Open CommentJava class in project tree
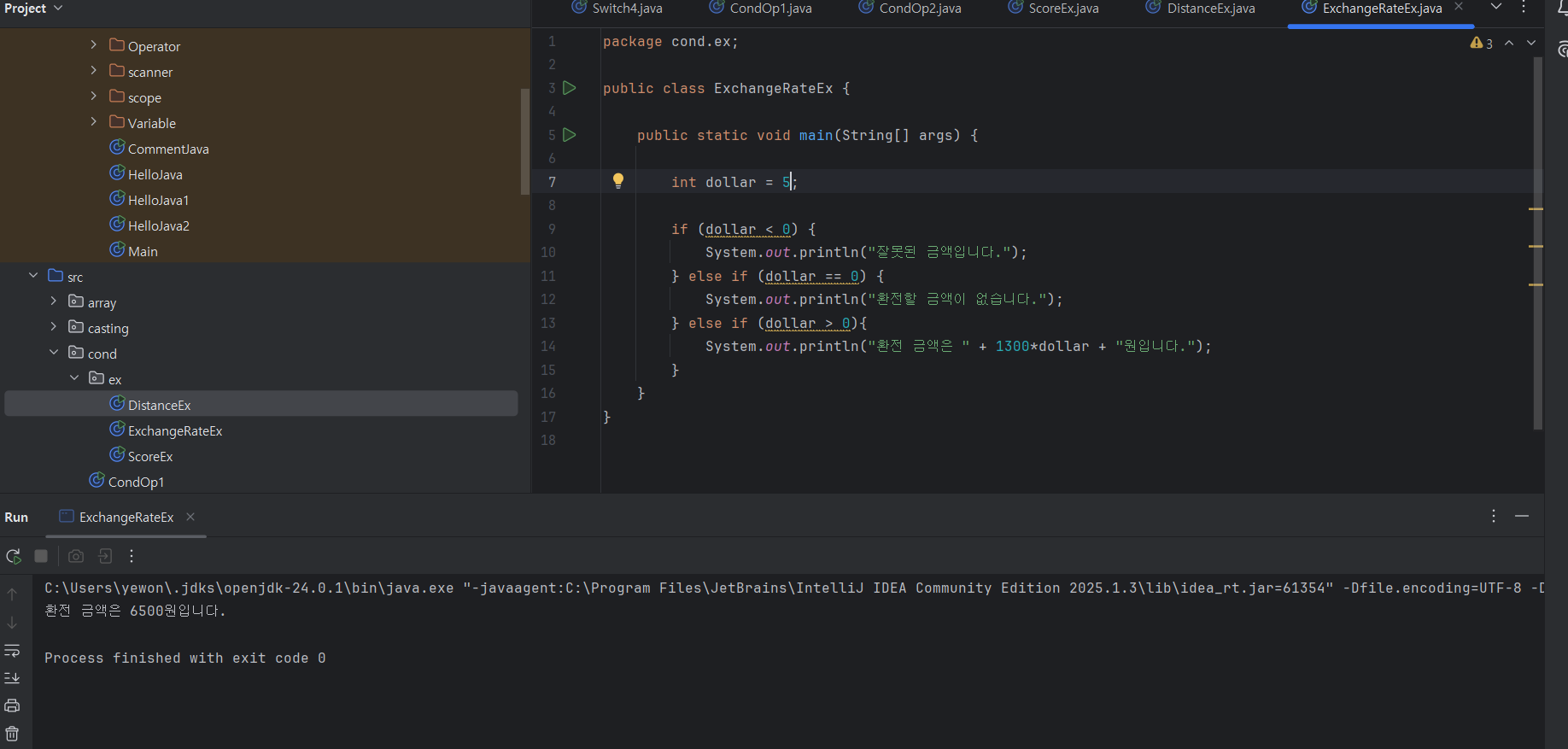1568x749 pixels. [x=160, y=148]
